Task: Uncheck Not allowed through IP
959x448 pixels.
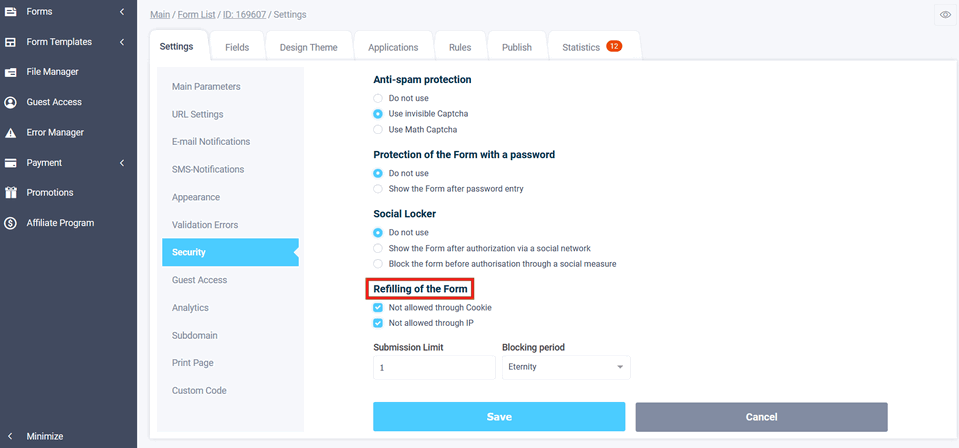Action: (378, 323)
